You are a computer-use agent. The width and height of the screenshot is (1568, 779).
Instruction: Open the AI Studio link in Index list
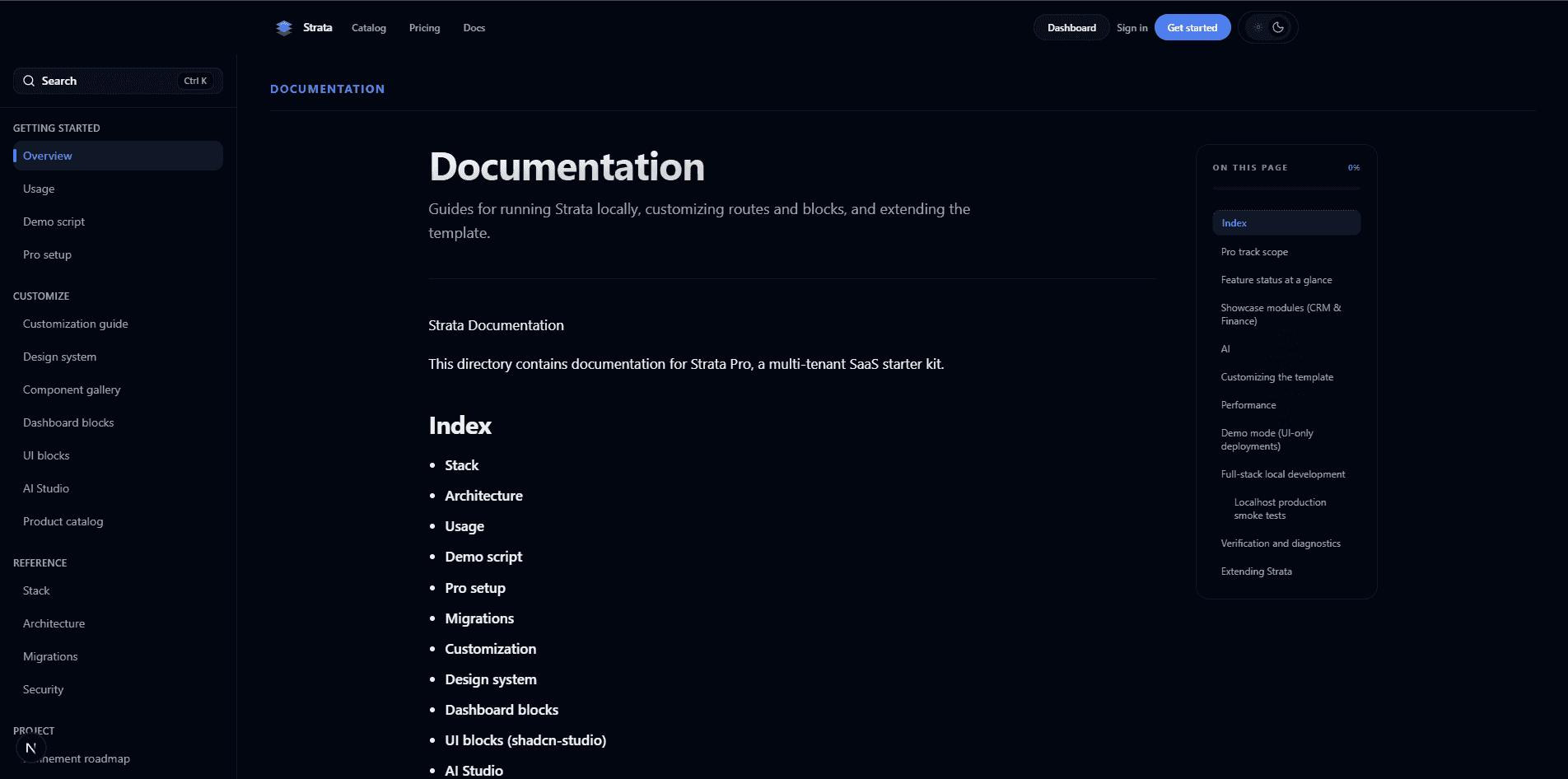pos(474,771)
